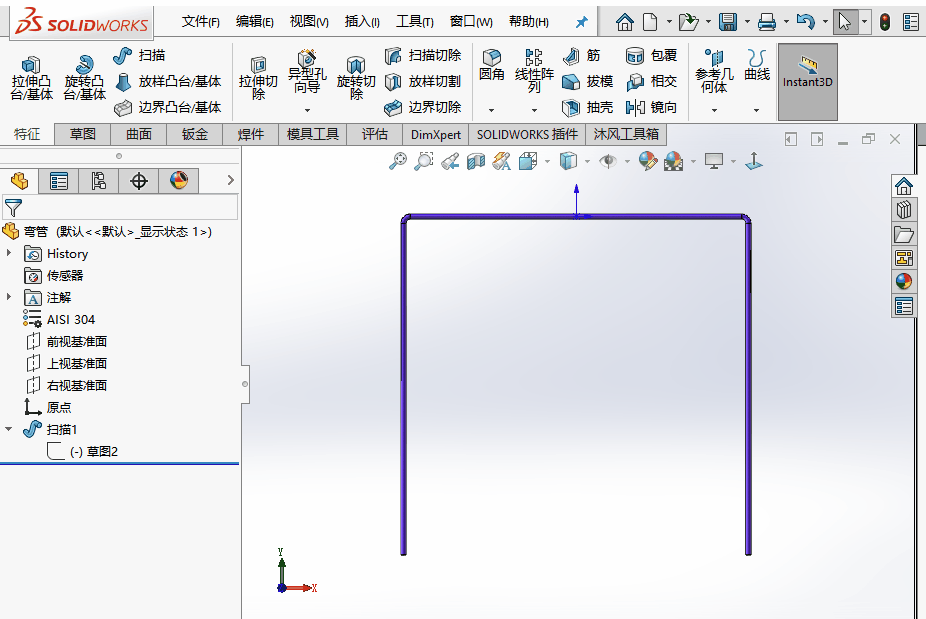The image size is (926, 619).
Task: Select the Extruded Boss/Base tool (拉伸凸台/基体)
Action: [32, 79]
